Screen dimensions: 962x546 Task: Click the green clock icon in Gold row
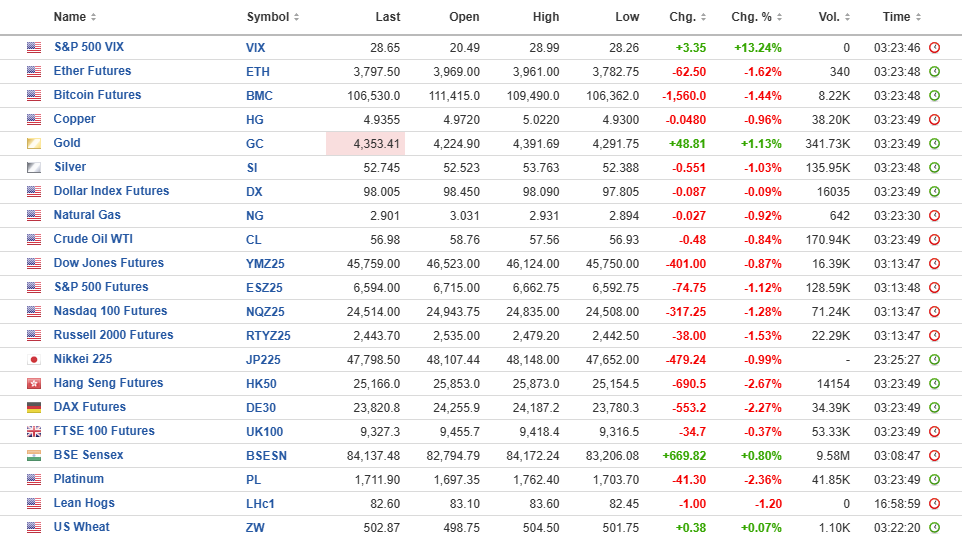(x=934, y=144)
